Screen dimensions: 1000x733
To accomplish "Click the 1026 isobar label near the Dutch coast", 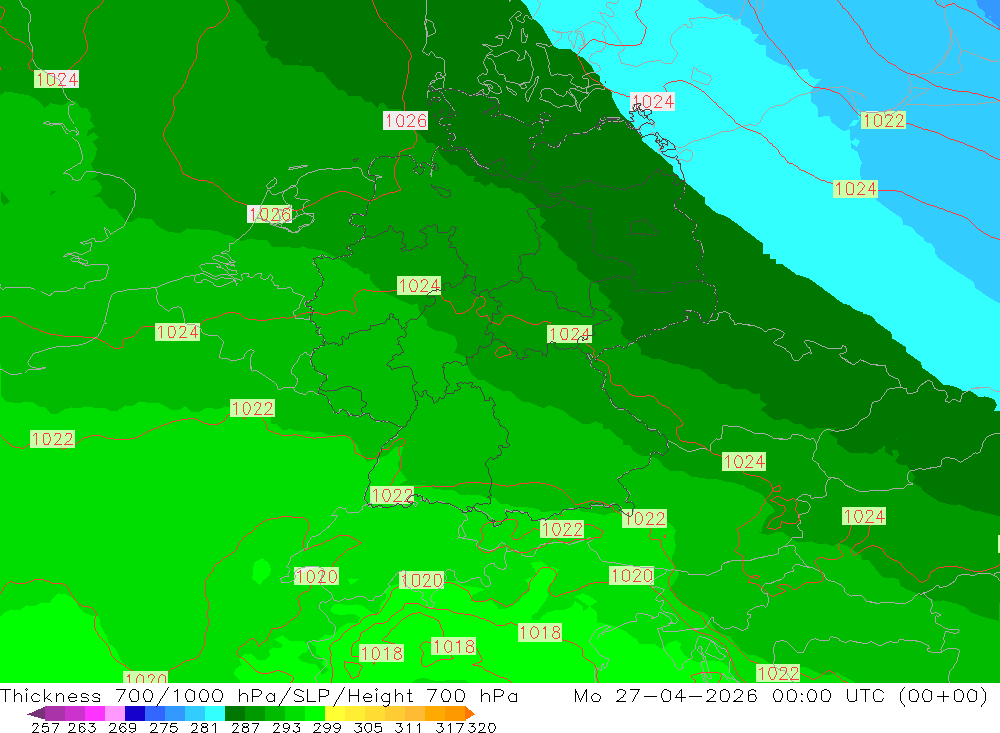I will (x=269, y=214).
